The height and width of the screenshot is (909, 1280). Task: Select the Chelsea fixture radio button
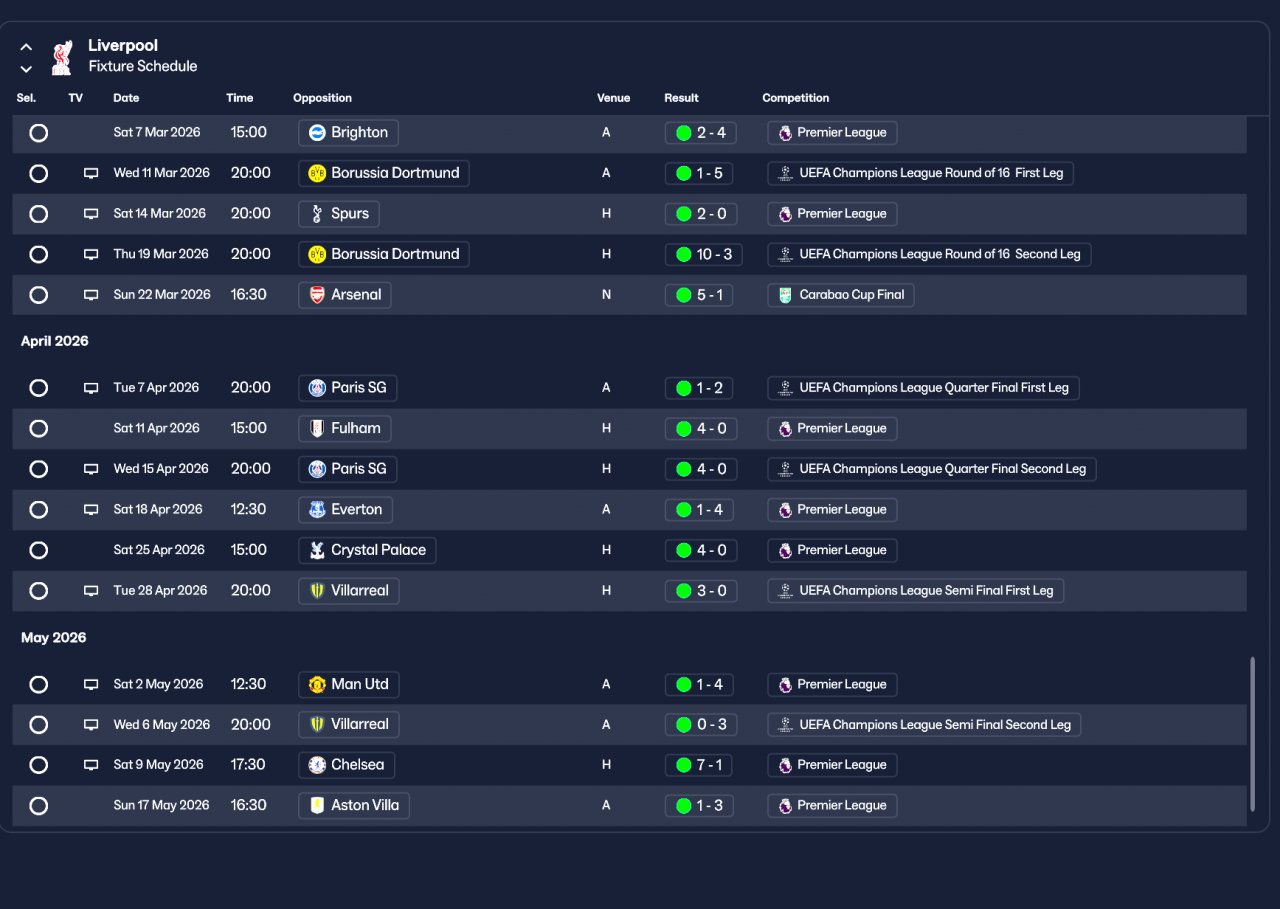coord(38,765)
